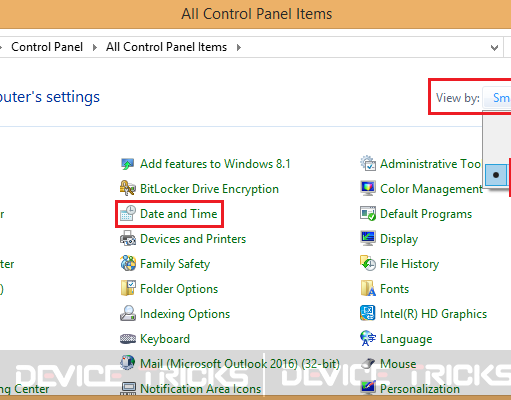The width and height of the screenshot is (511, 400).
Task: Open the Personalization link
Action: (x=420, y=389)
